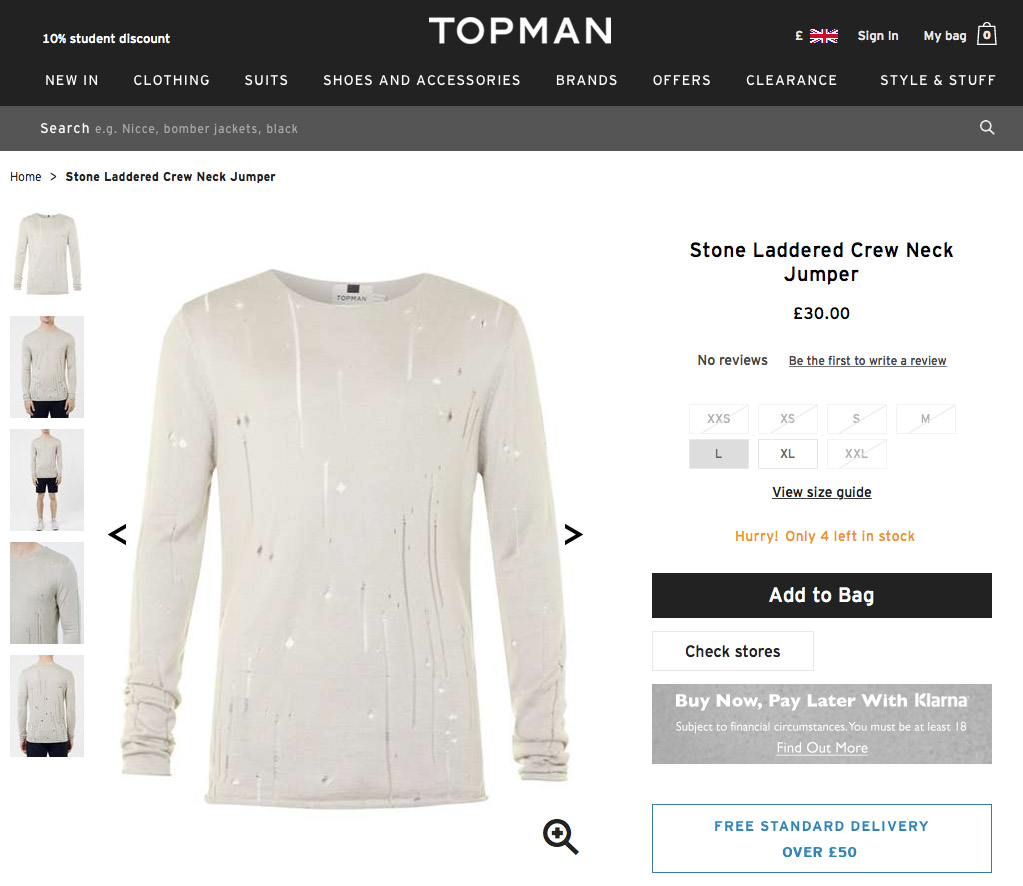This screenshot has height=886, width=1023.
Task: Open the BRANDS menu
Action: pos(587,80)
